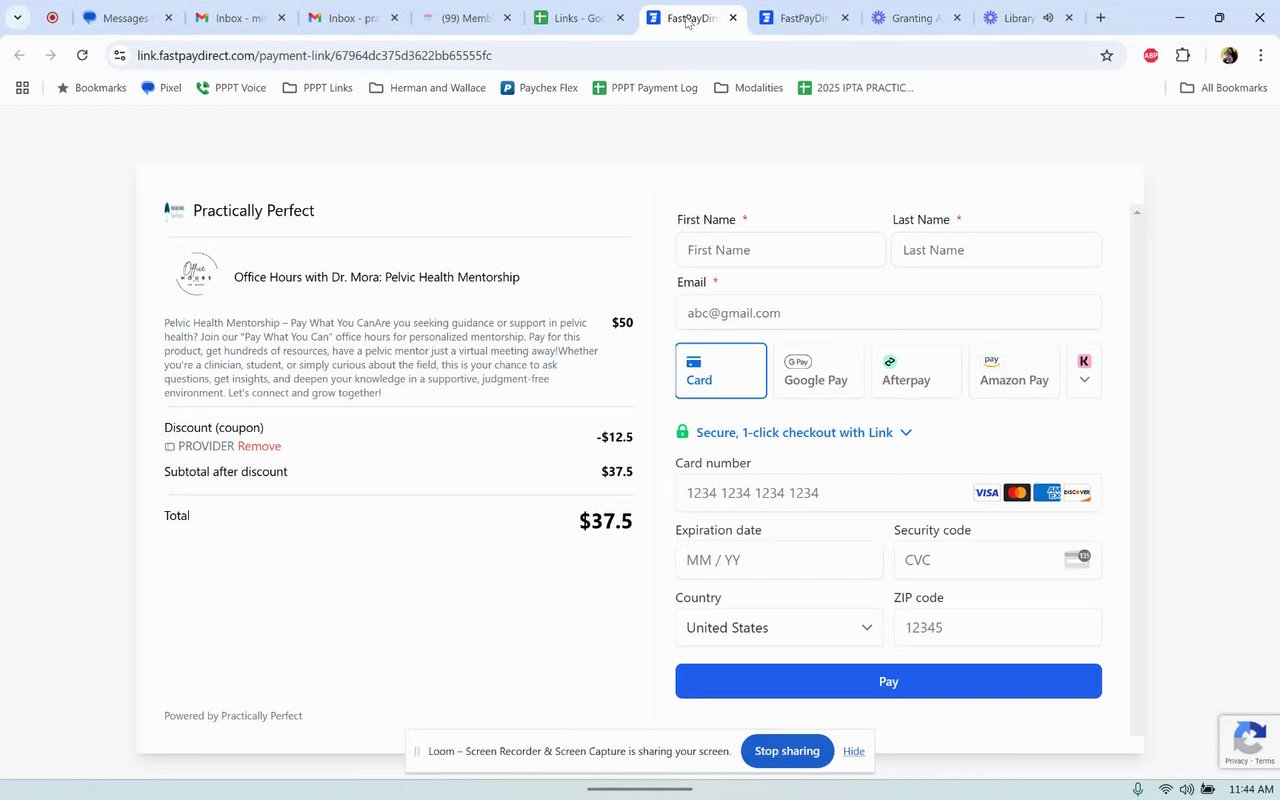Viewport: 1280px width, 800px height.
Task: Open the apps grid in bookmarks bar
Action: pyautogui.click(x=22, y=88)
